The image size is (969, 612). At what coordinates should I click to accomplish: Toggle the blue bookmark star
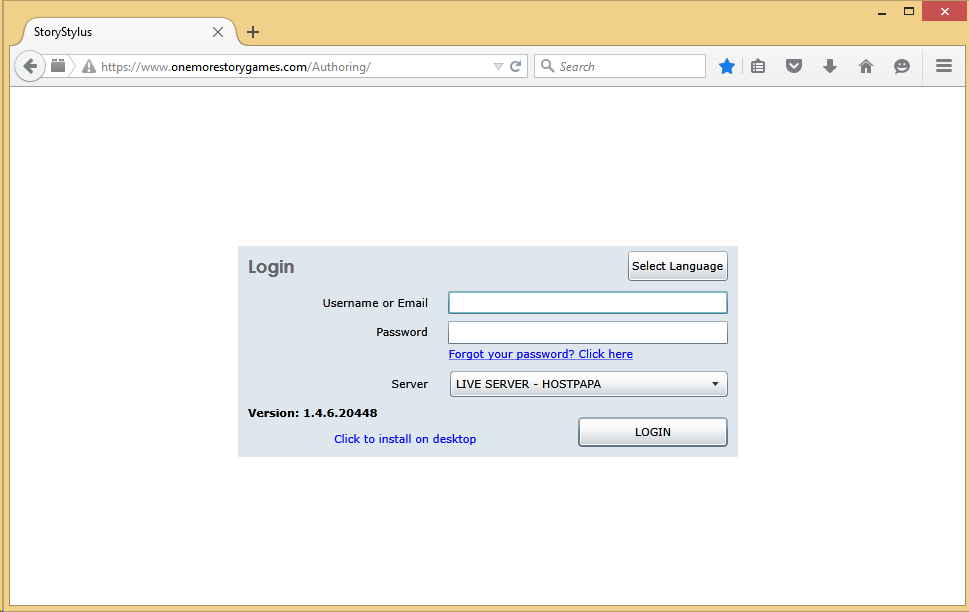click(727, 66)
